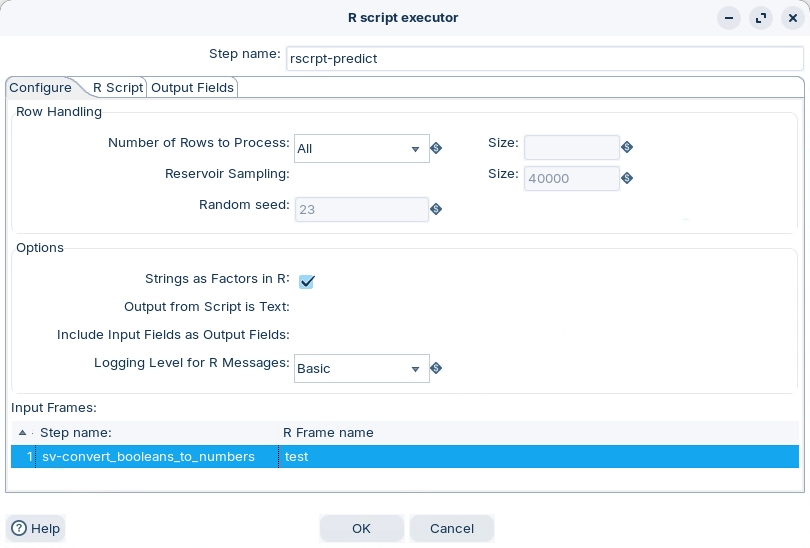Switch to the R Script tab
The width and height of the screenshot is (810, 548).
[118, 88]
